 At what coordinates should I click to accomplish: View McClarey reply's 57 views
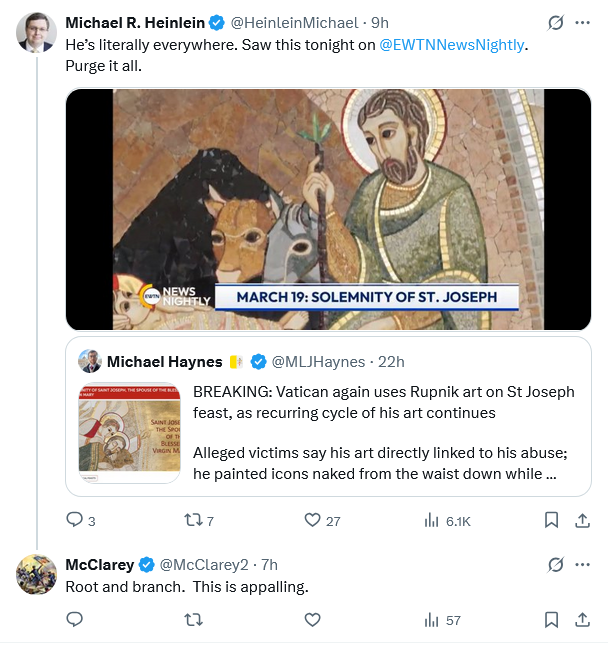[x=442, y=620]
